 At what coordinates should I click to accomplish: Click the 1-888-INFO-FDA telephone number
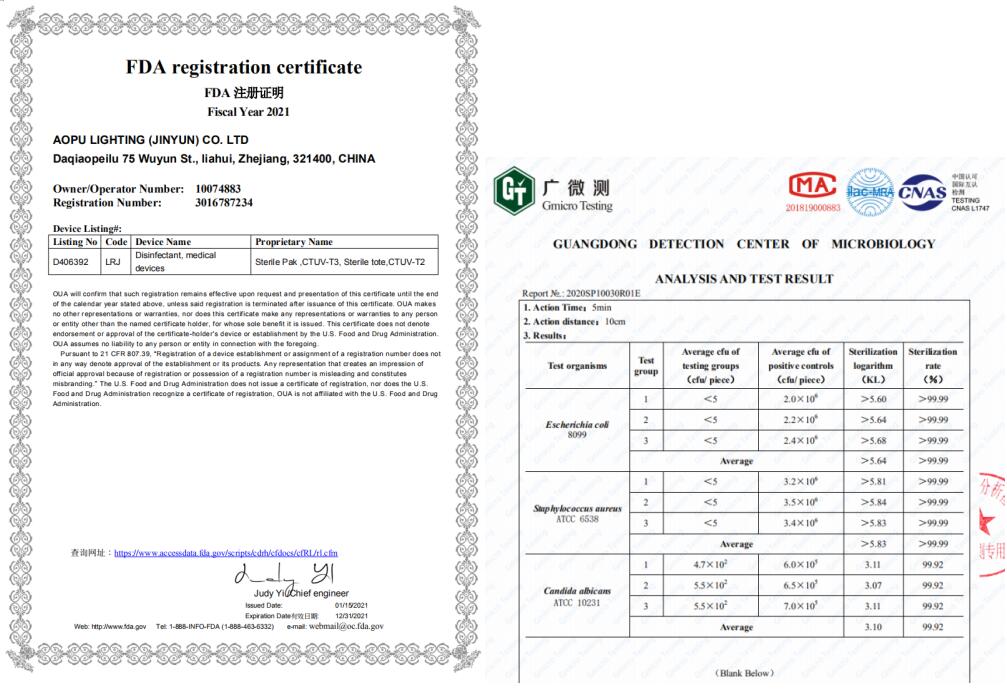pos(215,627)
